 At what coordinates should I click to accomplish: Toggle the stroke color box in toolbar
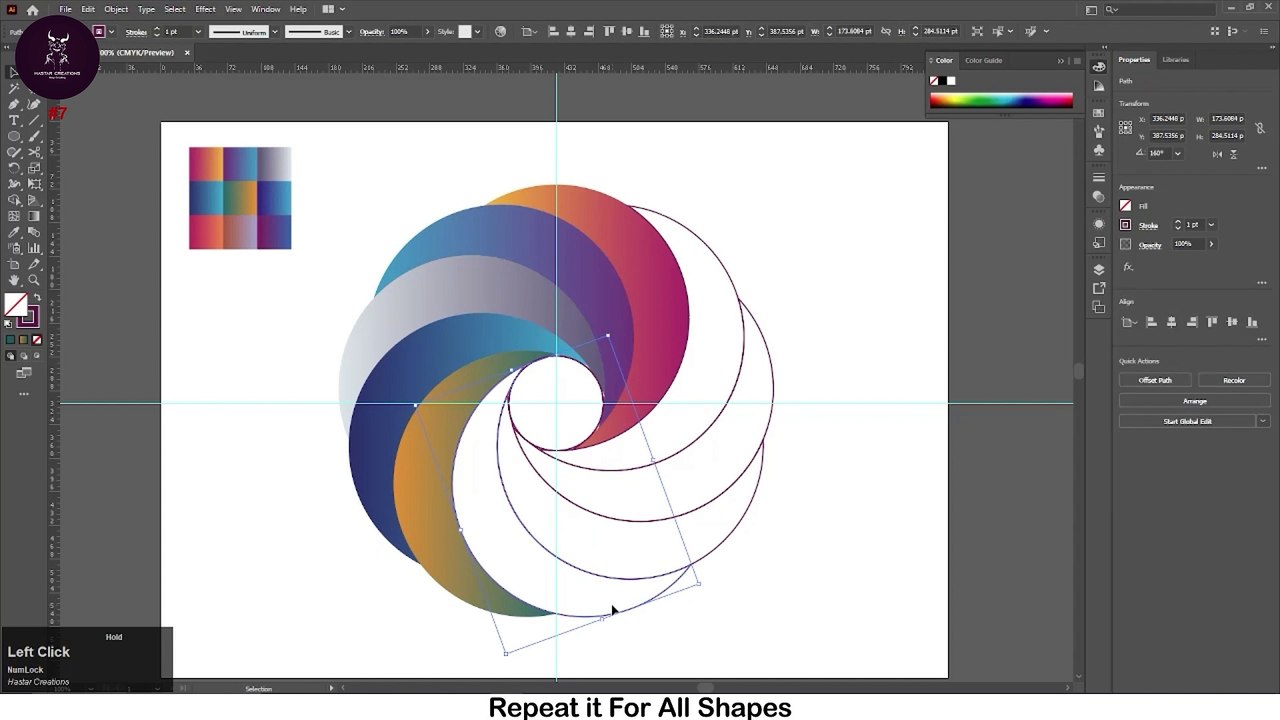point(27,317)
